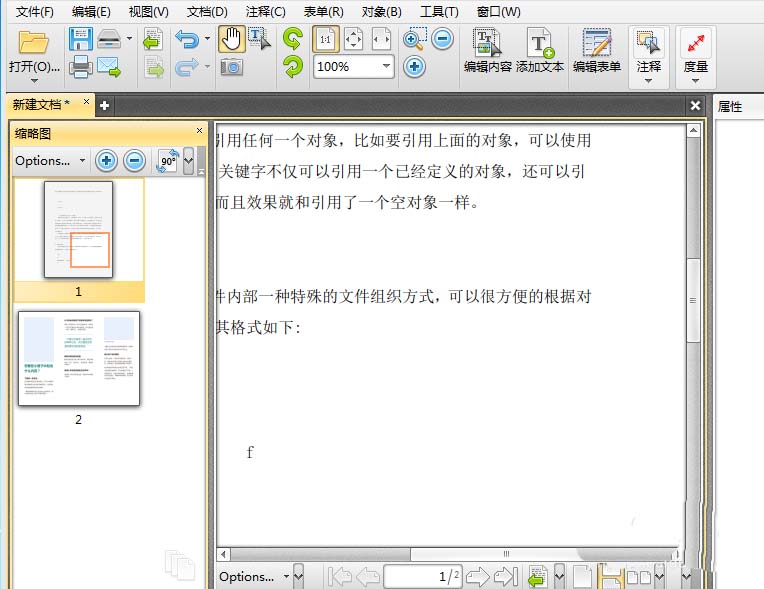Open the 100% zoom level dropdown
The image size is (764, 589).
[386, 67]
